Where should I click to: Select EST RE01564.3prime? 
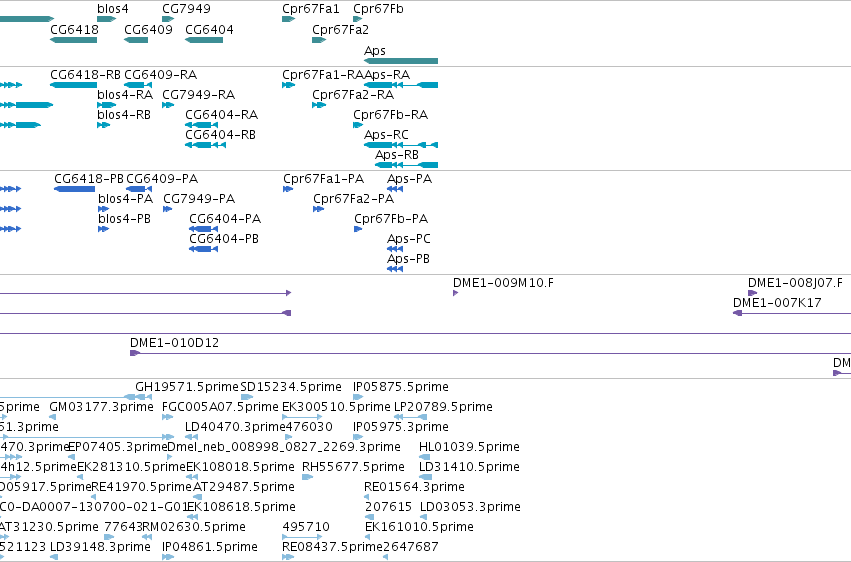click(414, 487)
